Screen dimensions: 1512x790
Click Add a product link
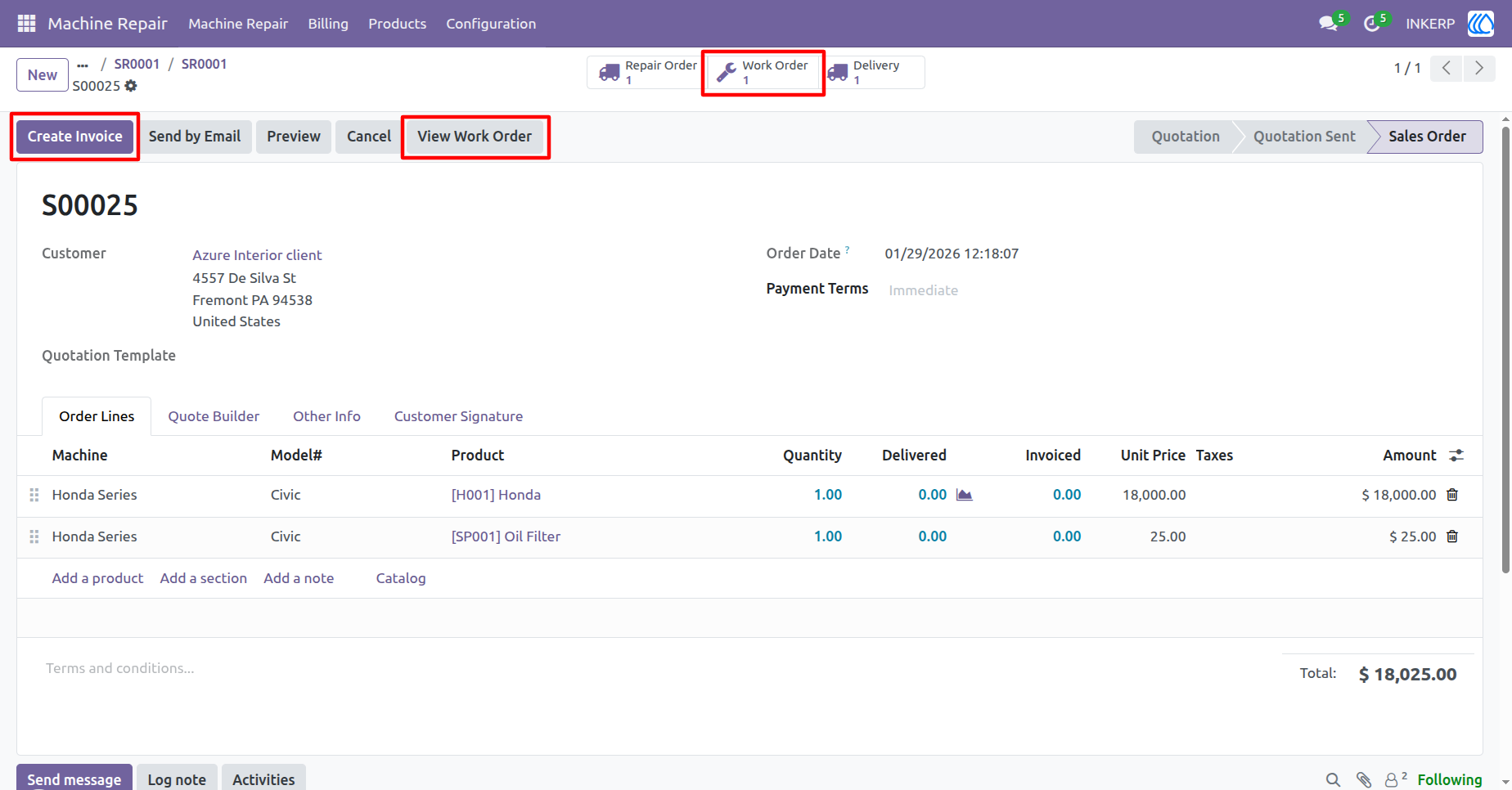pyautogui.click(x=97, y=578)
